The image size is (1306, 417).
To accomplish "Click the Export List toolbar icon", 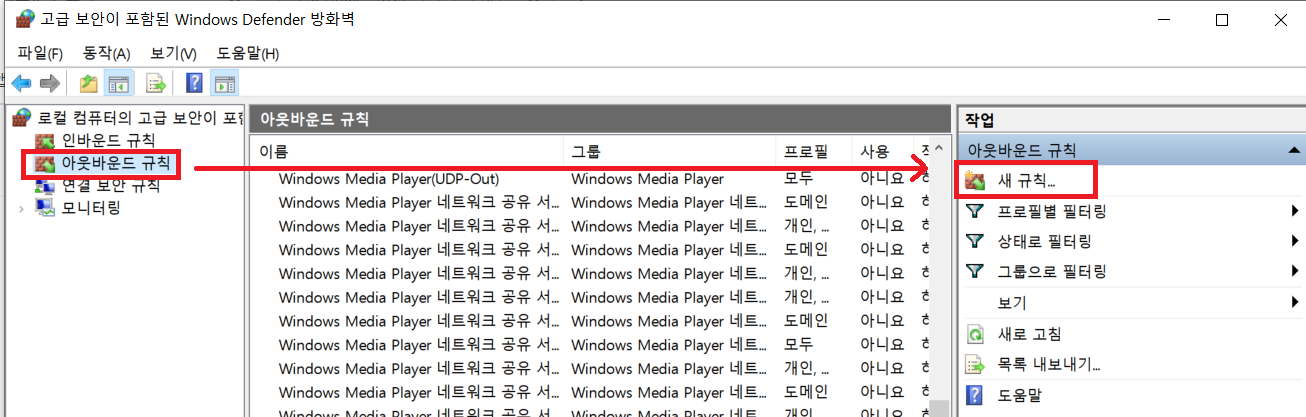I will (x=155, y=84).
